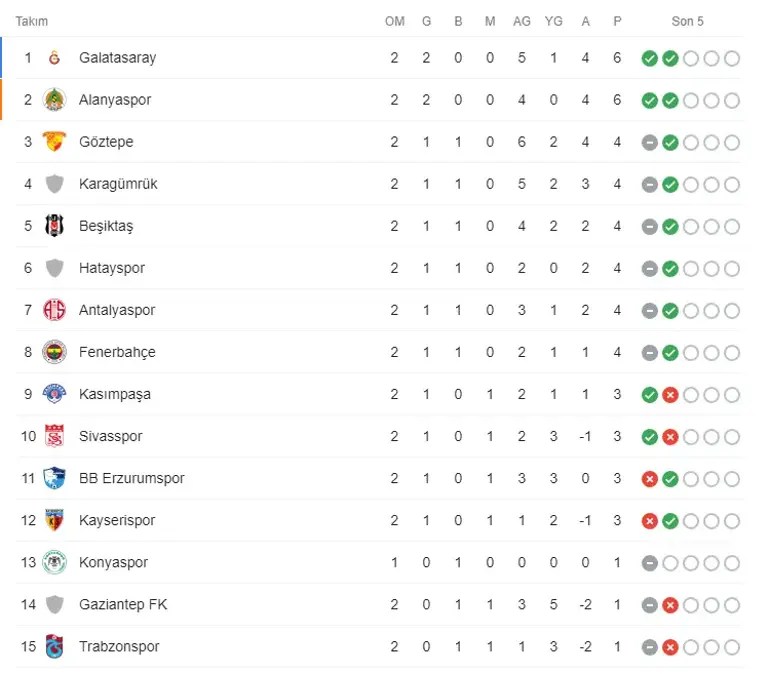The image size is (770, 674).
Task: Click the Alanyaspor club crest
Action: (54, 100)
